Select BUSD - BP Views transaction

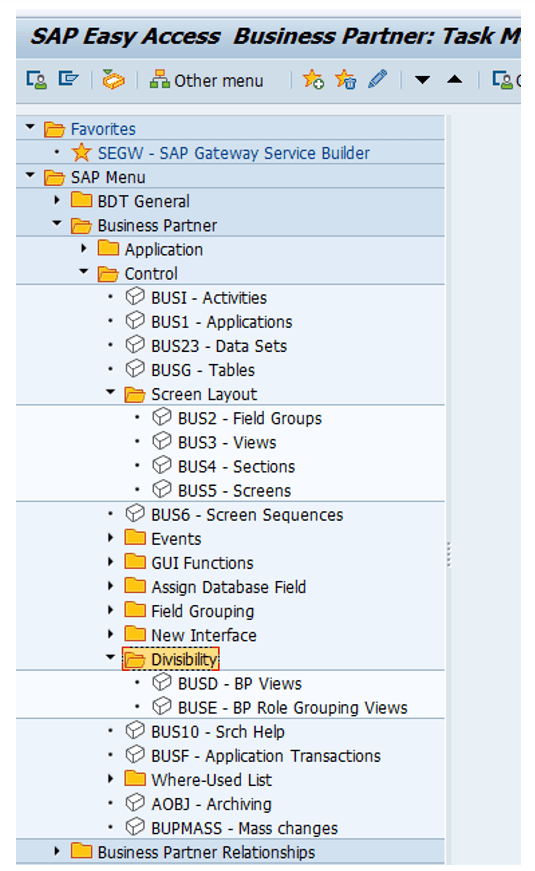[240, 683]
